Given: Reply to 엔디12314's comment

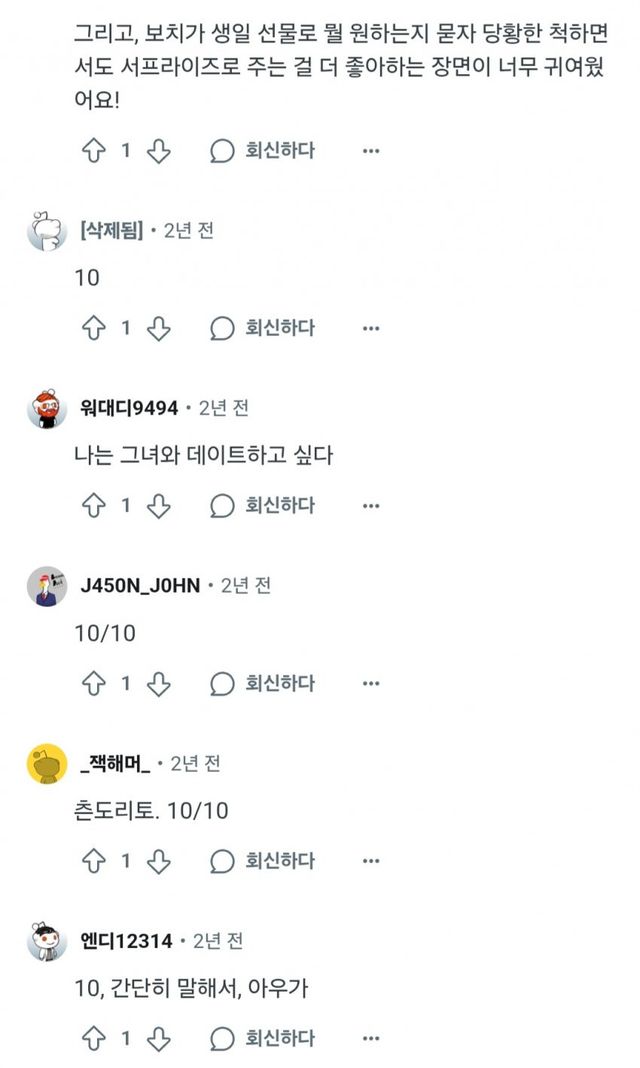Looking at the screenshot, I should pyautogui.click(x=263, y=1039).
